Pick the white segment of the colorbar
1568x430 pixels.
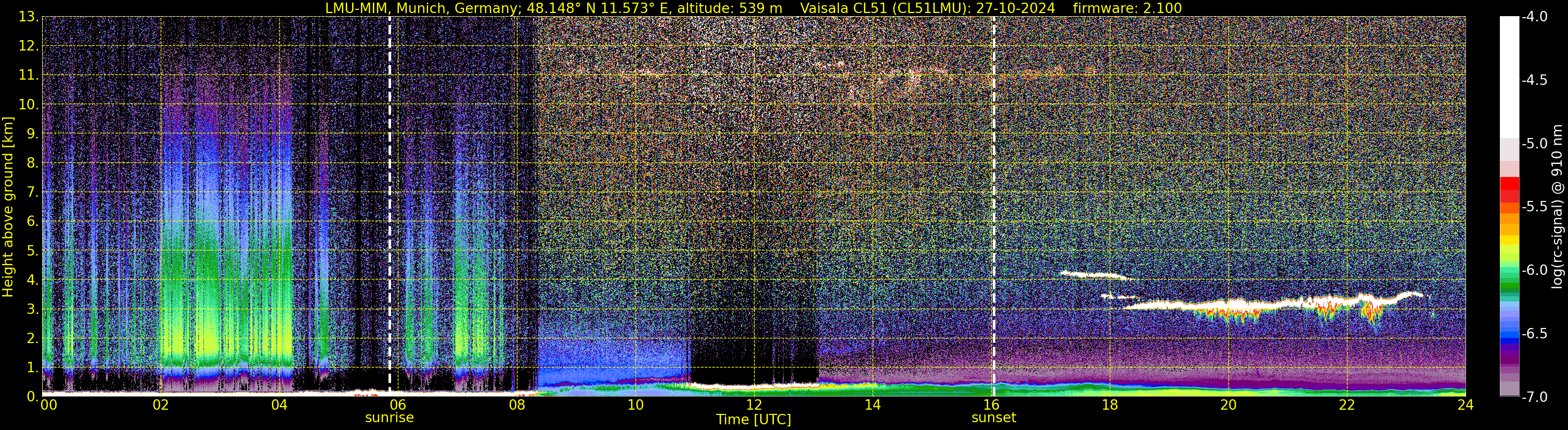coord(1510,78)
